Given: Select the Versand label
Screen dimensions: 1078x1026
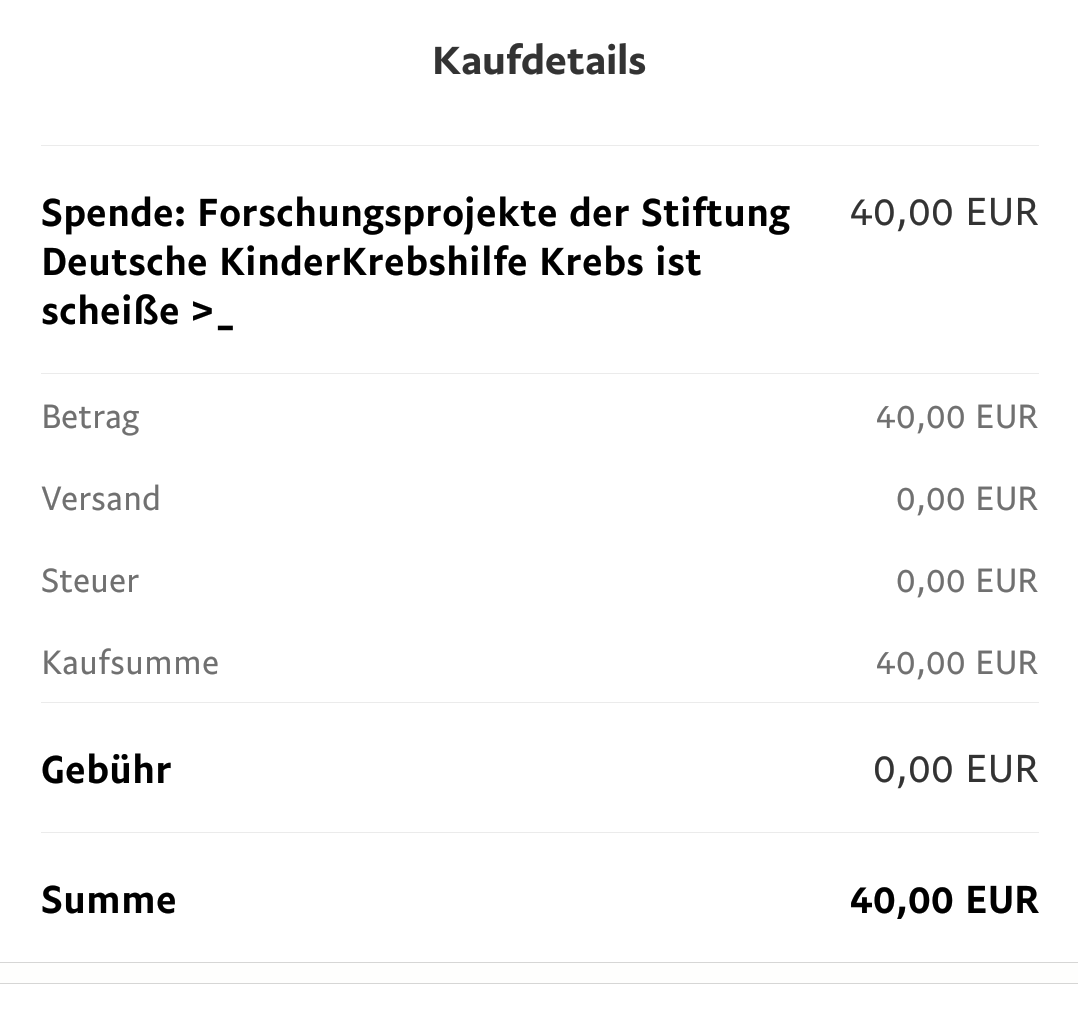Looking at the screenshot, I should coord(100,499).
